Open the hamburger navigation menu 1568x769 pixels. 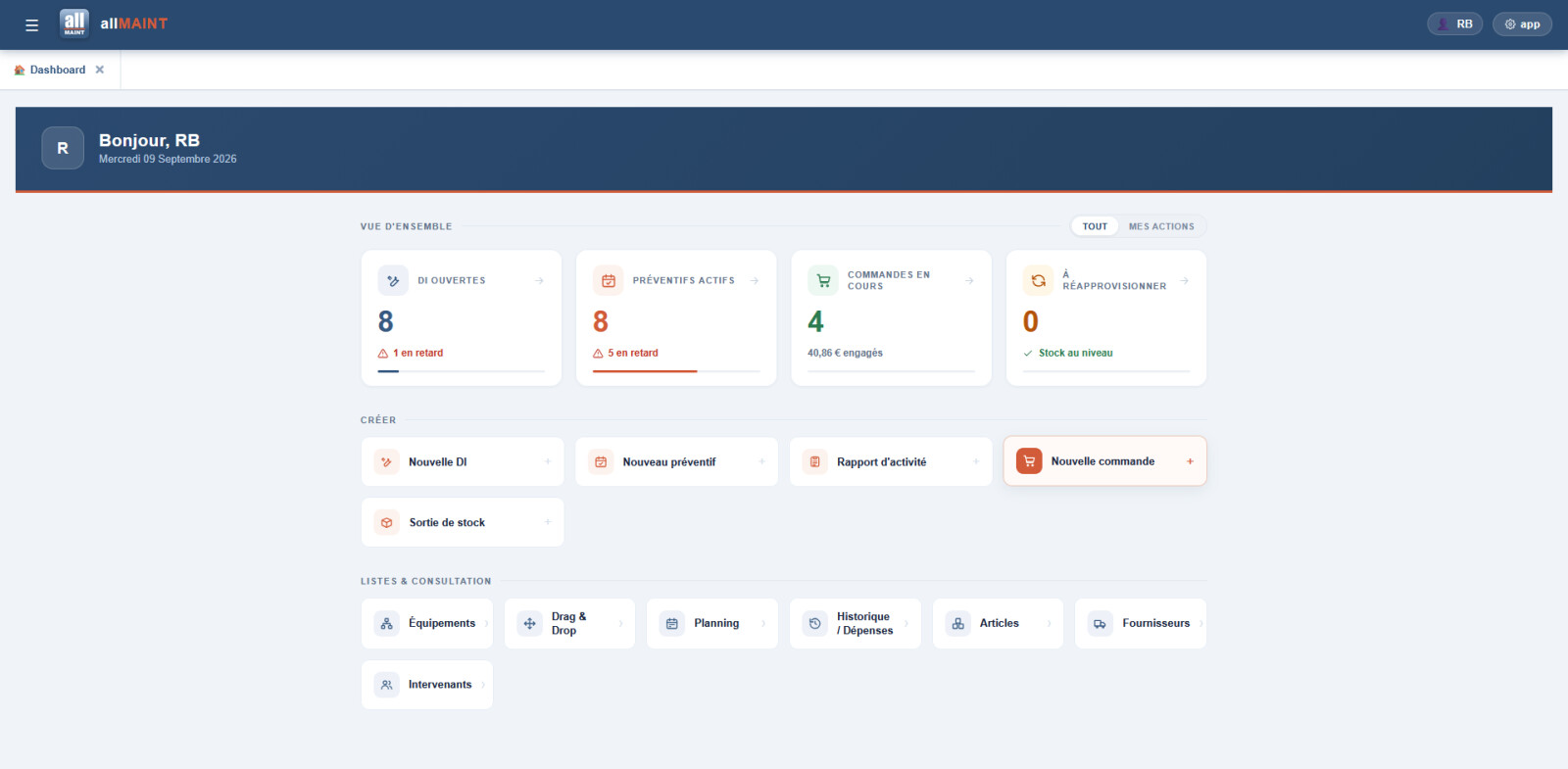point(32,25)
